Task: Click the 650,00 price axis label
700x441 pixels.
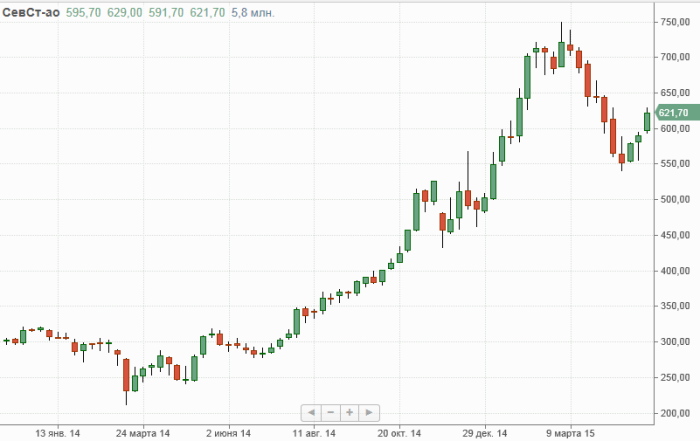Action: [x=675, y=93]
